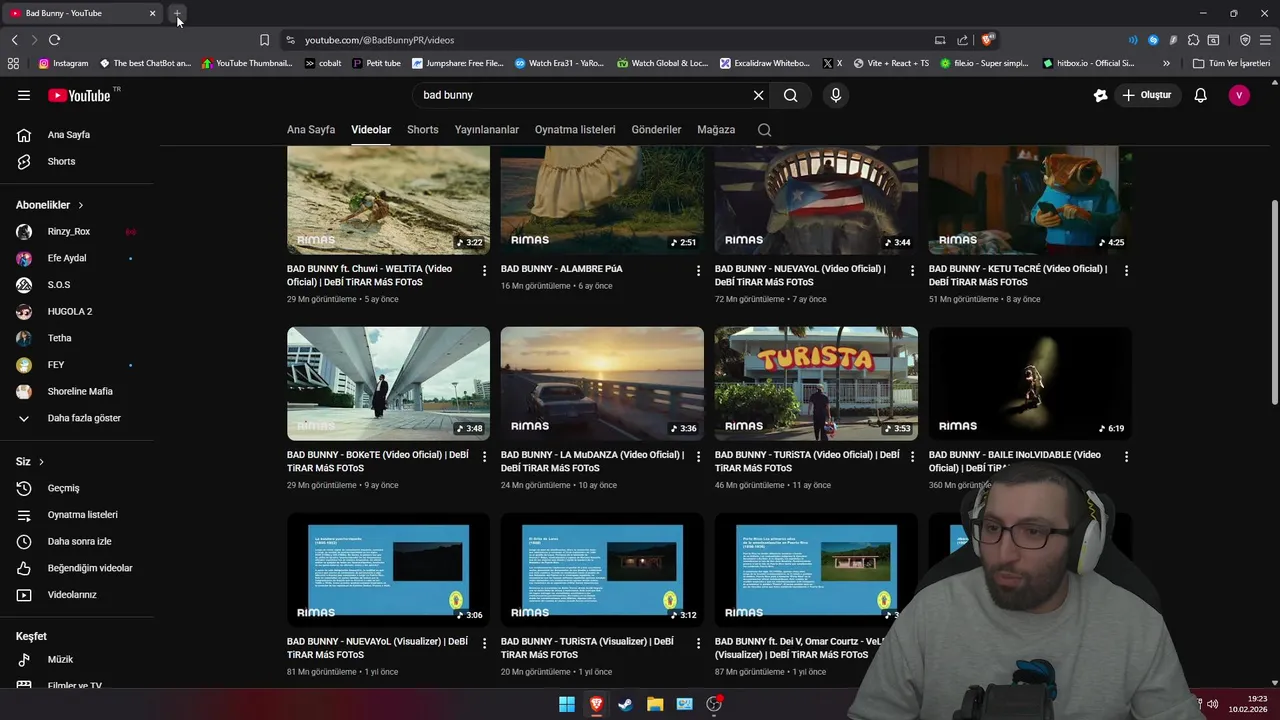
Task: Open the Windows Start menu
Action: tap(567, 704)
